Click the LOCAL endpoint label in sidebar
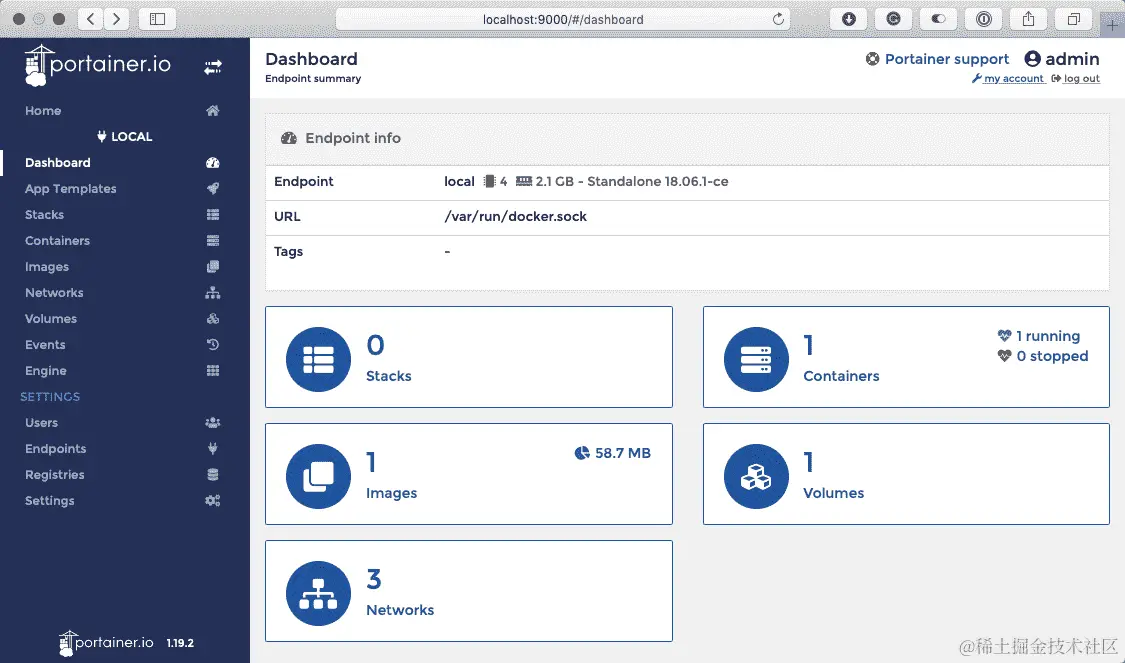1125x663 pixels. tap(125, 136)
